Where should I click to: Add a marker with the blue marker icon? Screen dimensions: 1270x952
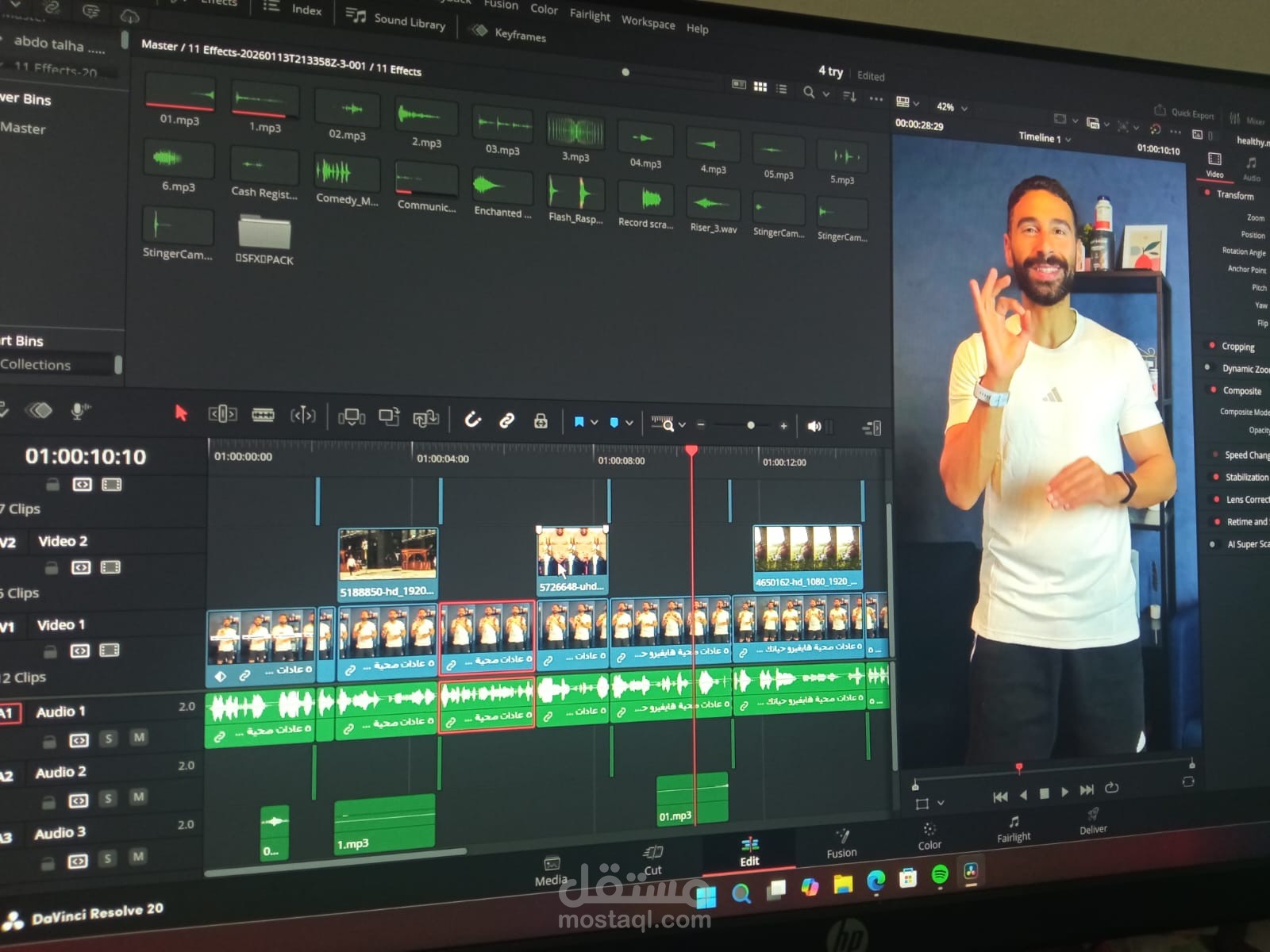pyautogui.click(x=614, y=423)
